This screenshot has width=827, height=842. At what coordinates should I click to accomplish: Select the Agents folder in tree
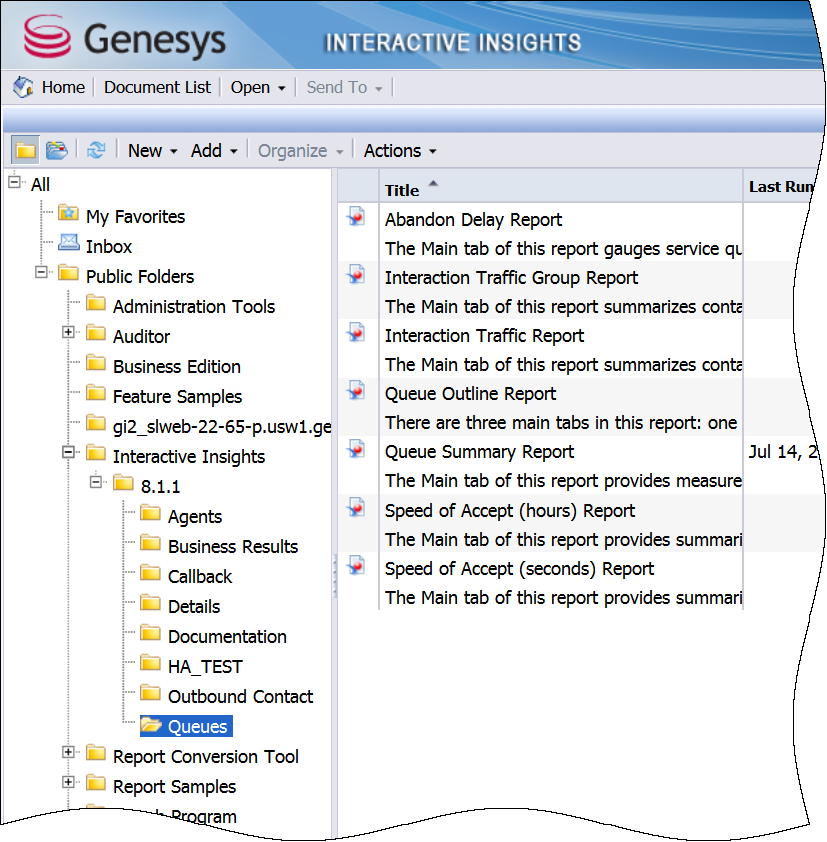pos(194,516)
